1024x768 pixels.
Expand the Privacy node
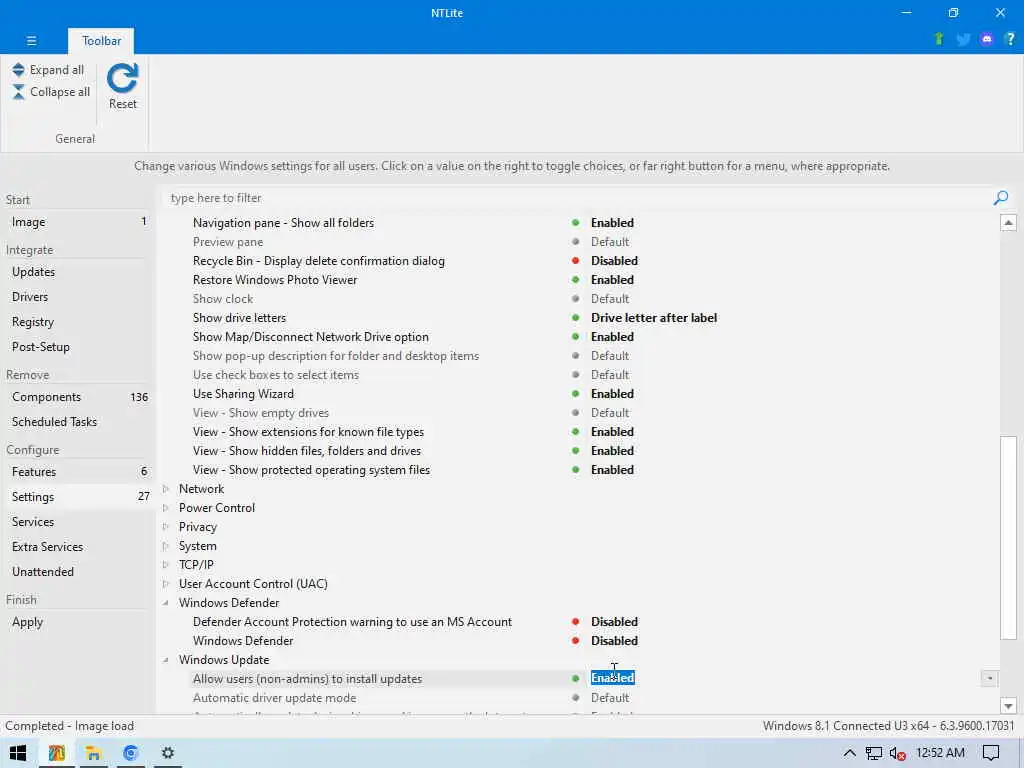tap(166, 526)
